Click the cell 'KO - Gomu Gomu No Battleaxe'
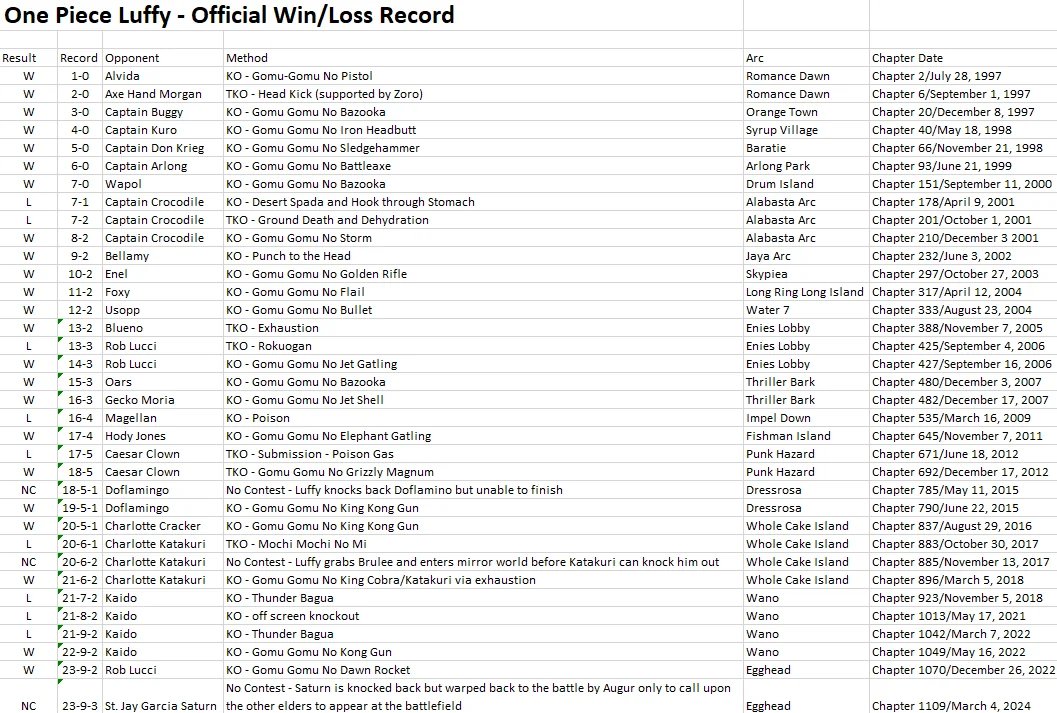This screenshot has height=713, width=1057. click(483, 166)
